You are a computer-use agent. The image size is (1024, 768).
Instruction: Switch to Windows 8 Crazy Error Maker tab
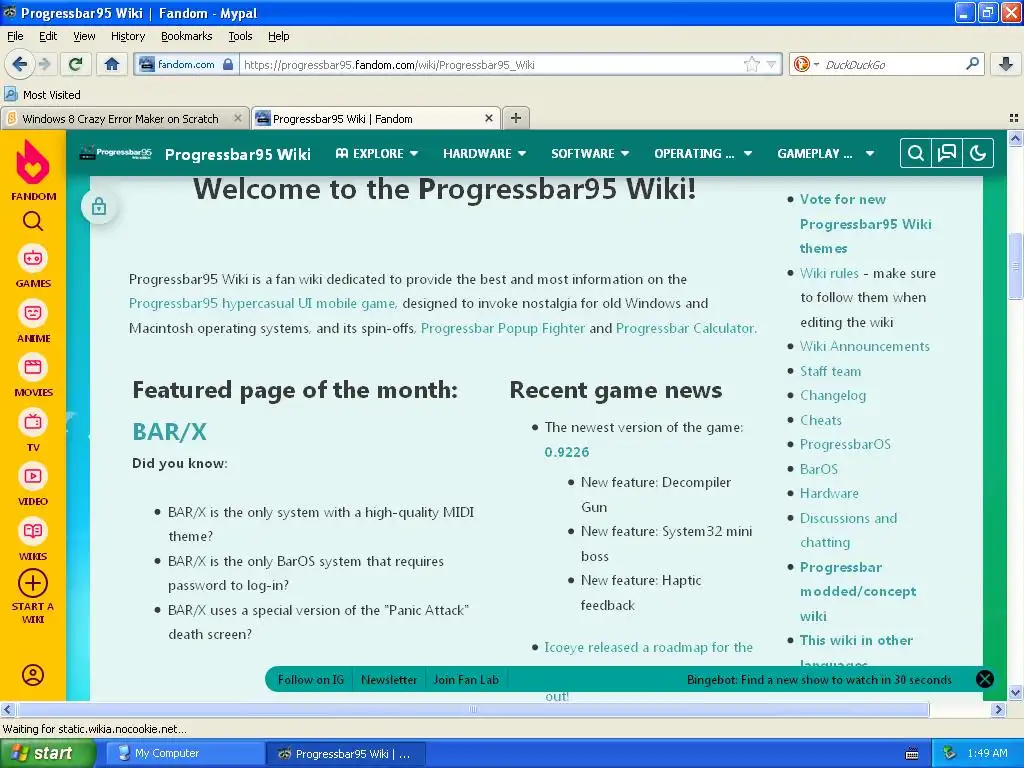tap(120, 119)
